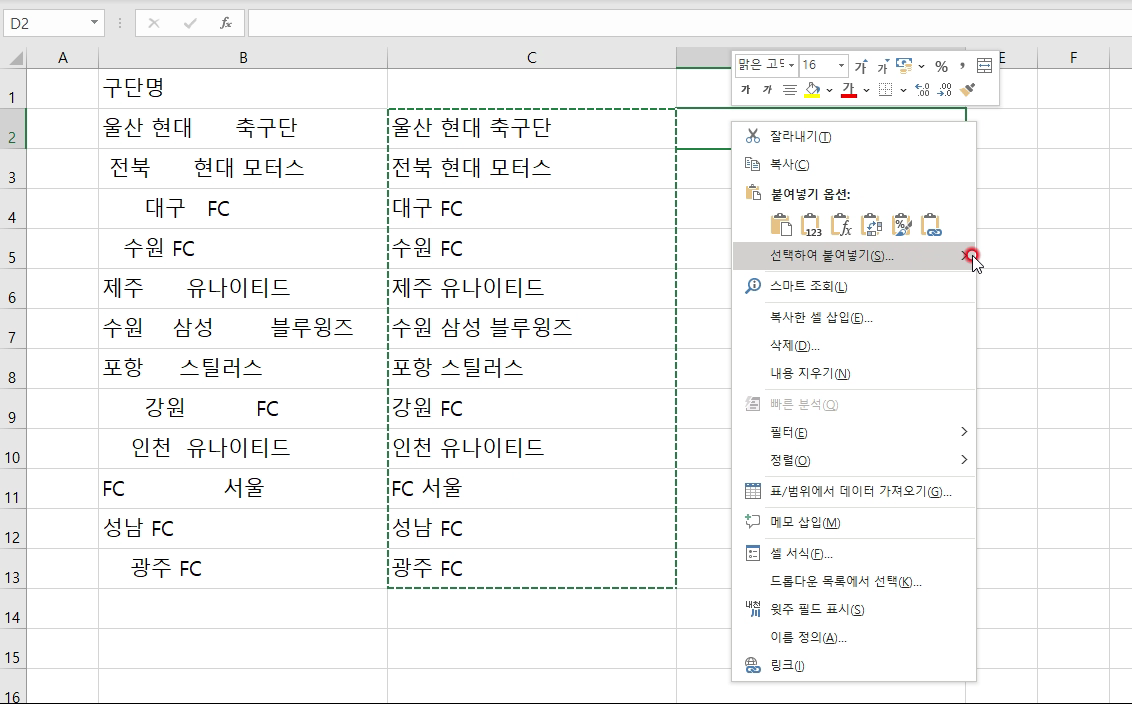Choose 드롭다운 목록에서 선택 entry
Viewport: 1132px width, 704px height.
(x=854, y=582)
